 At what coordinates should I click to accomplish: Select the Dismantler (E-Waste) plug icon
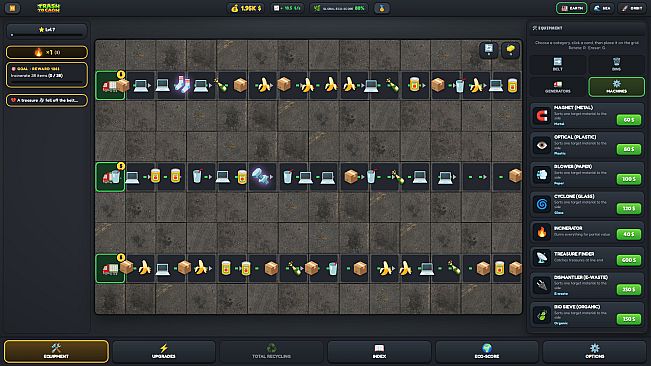pyautogui.click(x=542, y=285)
